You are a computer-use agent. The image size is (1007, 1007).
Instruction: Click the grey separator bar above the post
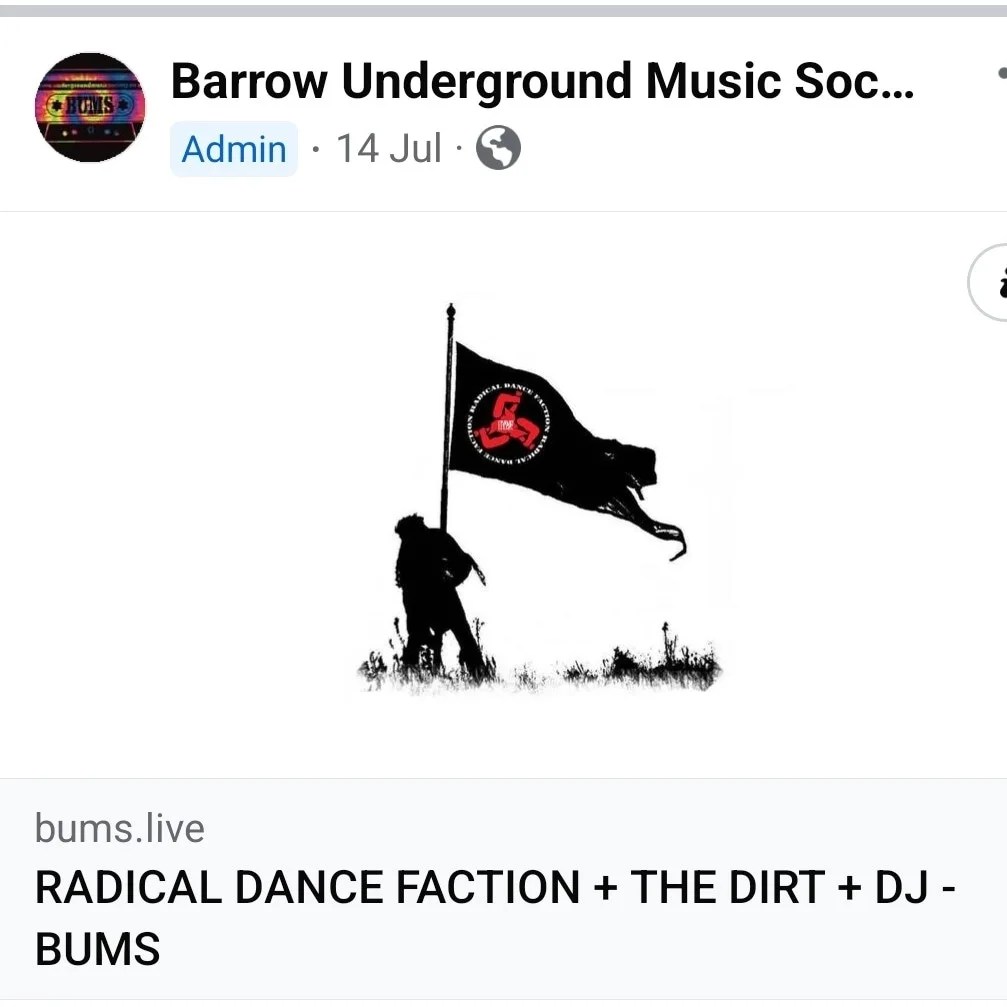click(x=504, y=11)
